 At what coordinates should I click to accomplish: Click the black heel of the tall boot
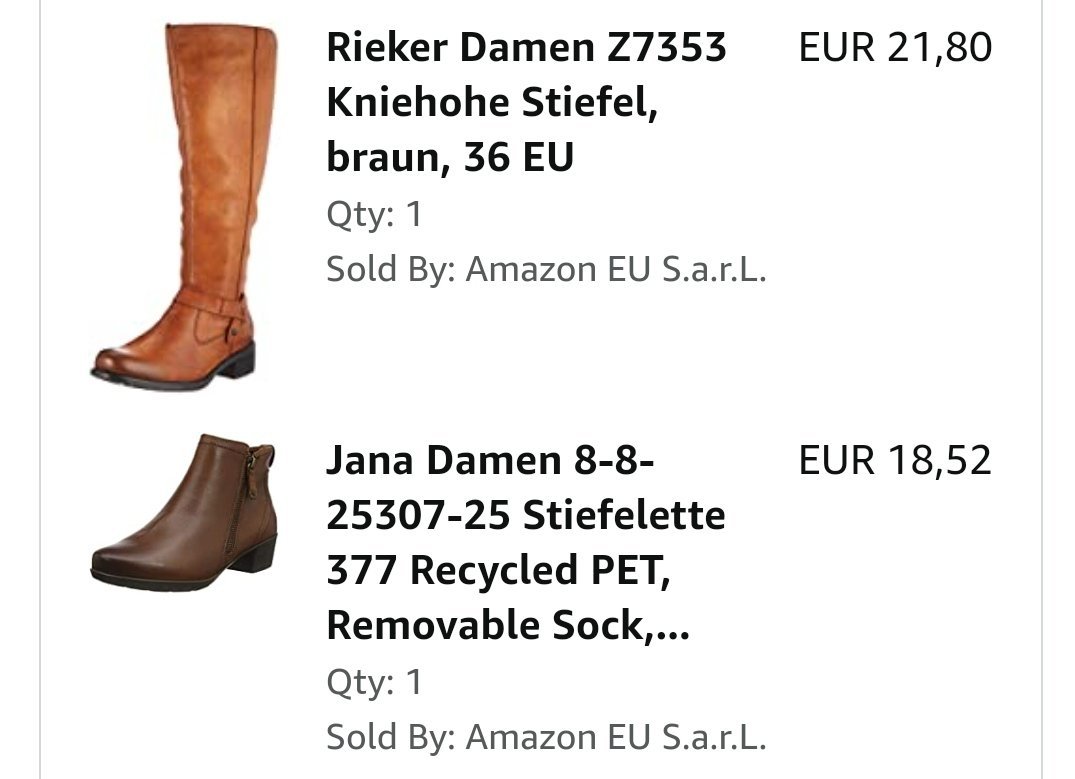tap(240, 360)
